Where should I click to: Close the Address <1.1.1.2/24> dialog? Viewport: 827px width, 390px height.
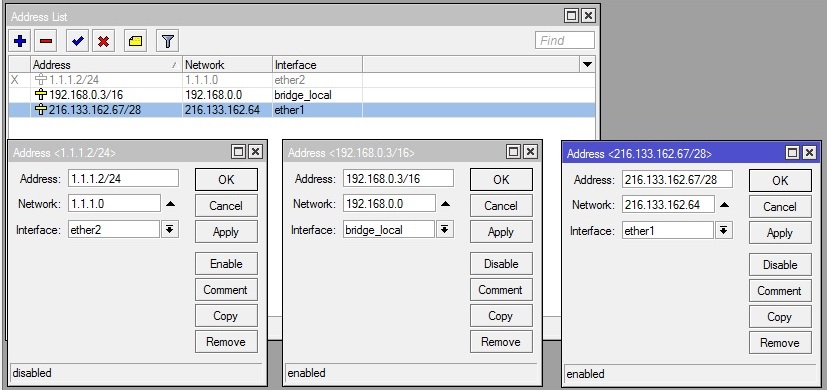click(x=255, y=152)
